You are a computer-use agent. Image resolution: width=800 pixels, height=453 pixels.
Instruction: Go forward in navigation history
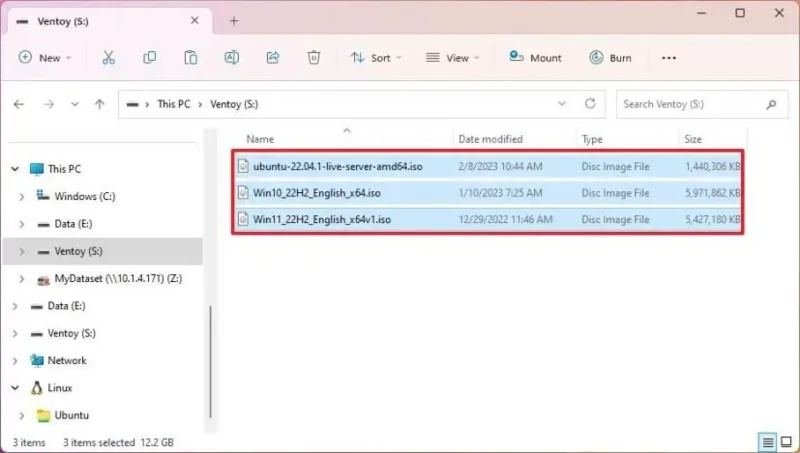pyautogui.click(x=48, y=105)
